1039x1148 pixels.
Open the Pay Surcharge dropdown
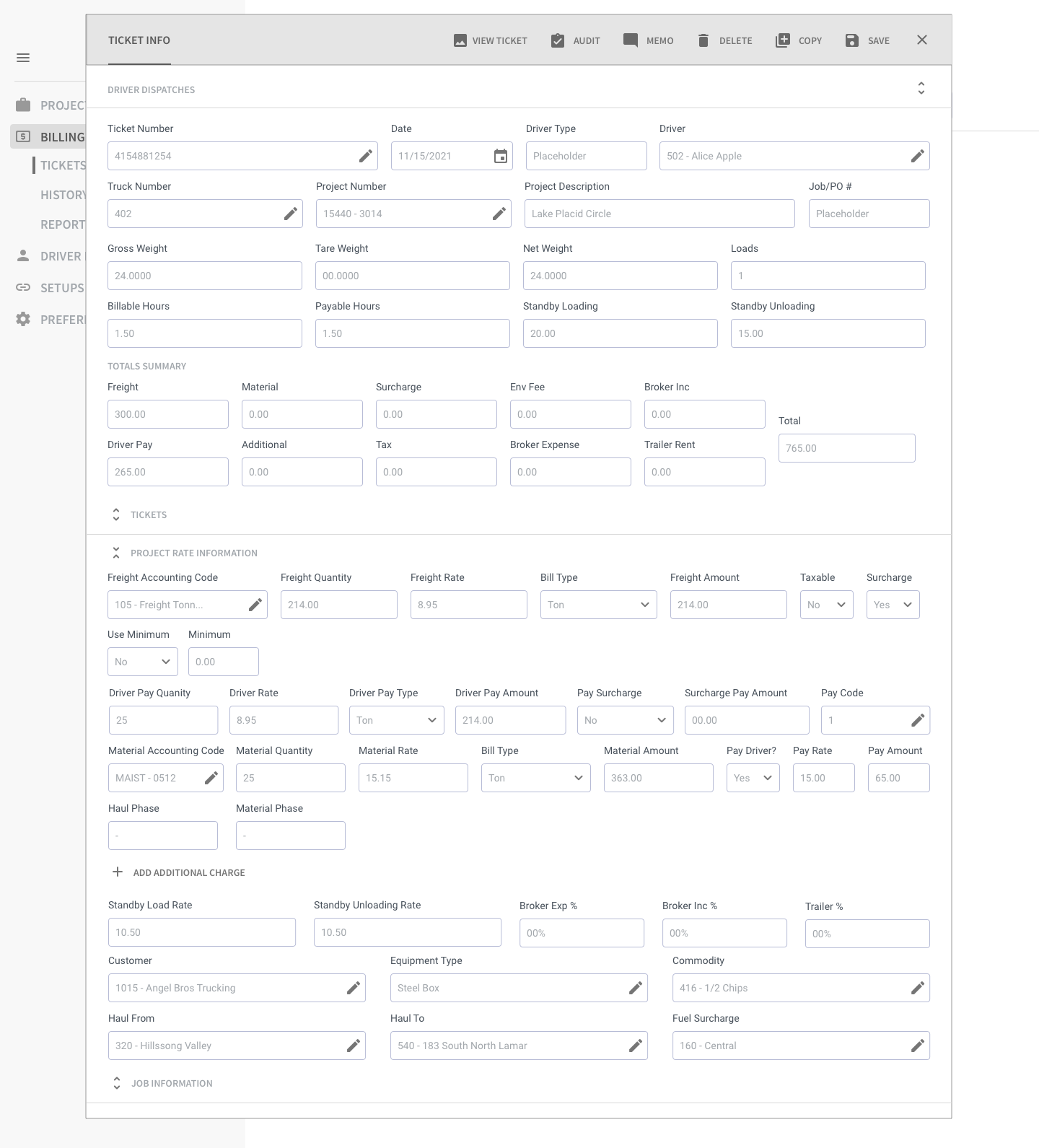[626, 720]
